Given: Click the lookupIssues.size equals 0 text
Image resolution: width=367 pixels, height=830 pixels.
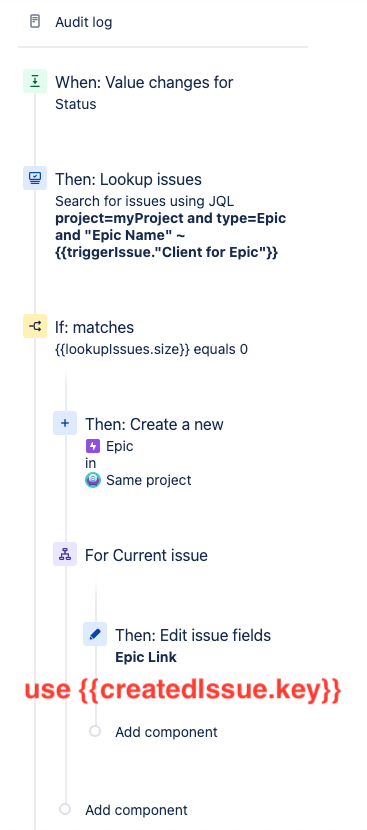Looking at the screenshot, I should pyautogui.click(x=151, y=349).
